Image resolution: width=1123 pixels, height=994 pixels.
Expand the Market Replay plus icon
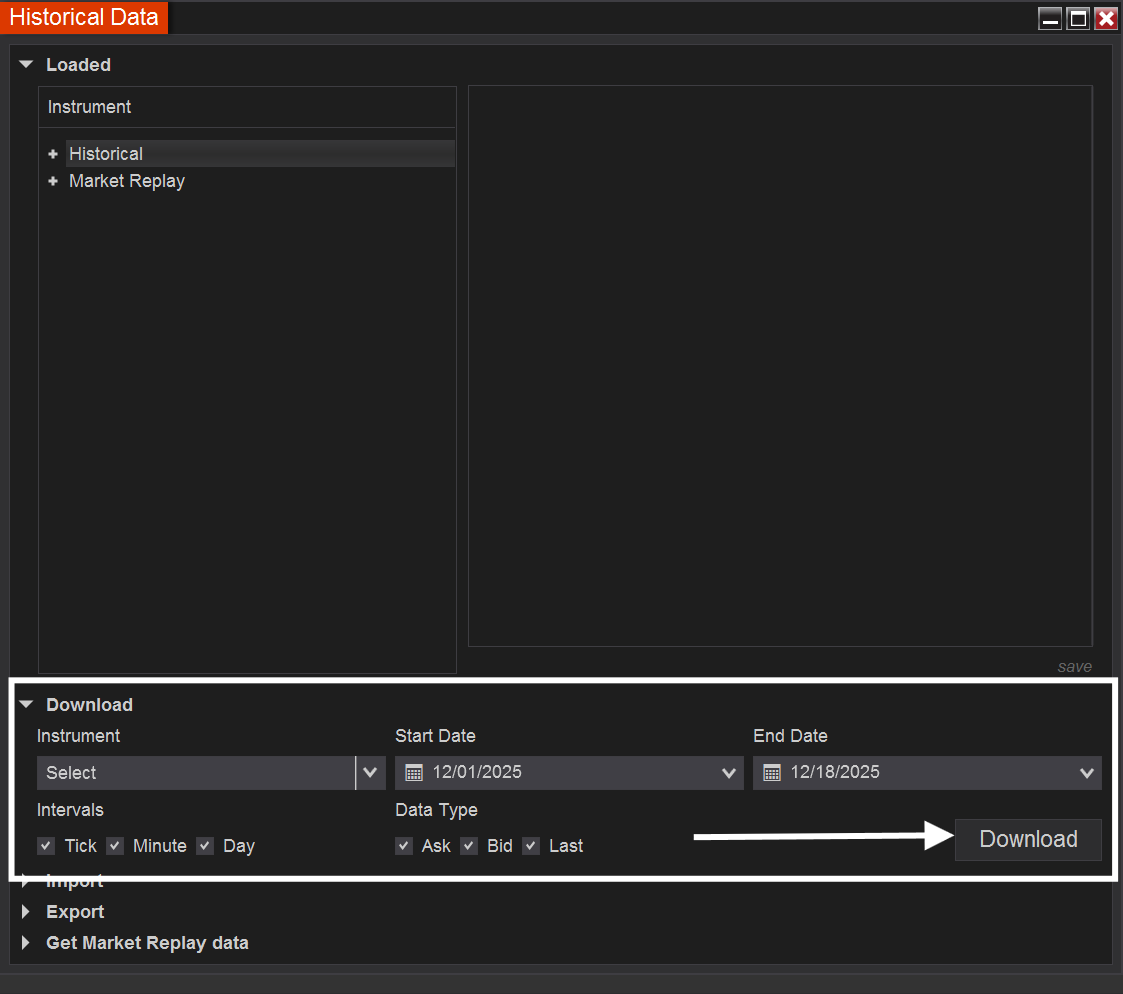pos(53,181)
